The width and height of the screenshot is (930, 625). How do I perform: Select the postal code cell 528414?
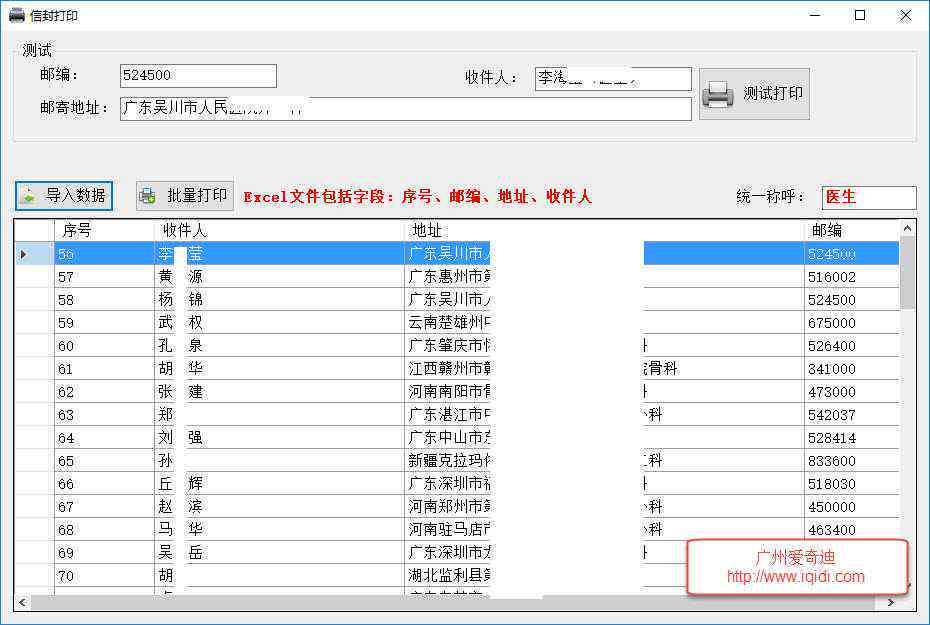pyautogui.click(x=852, y=438)
